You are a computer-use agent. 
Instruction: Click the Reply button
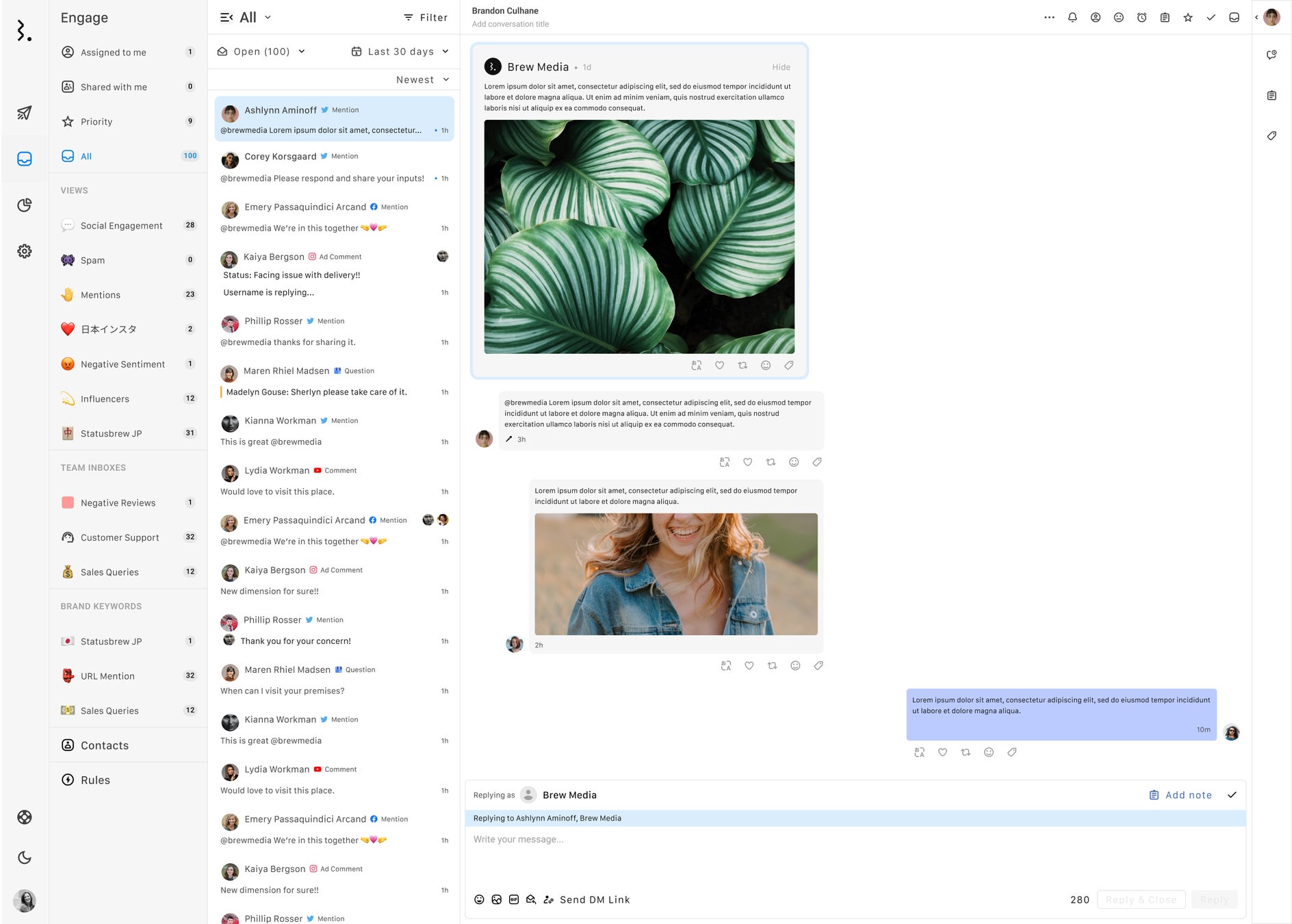(x=1214, y=899)
